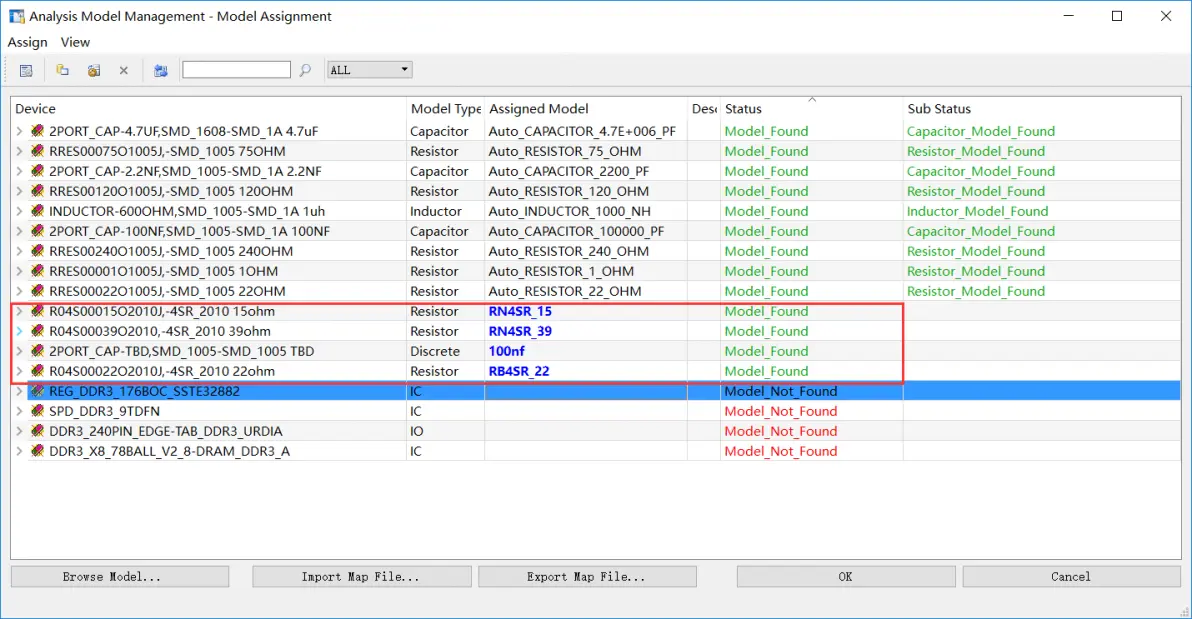The width and height of the screenshot is (1192, 619).
Task: Sort by the Status column header
Action: coord(811,109)
